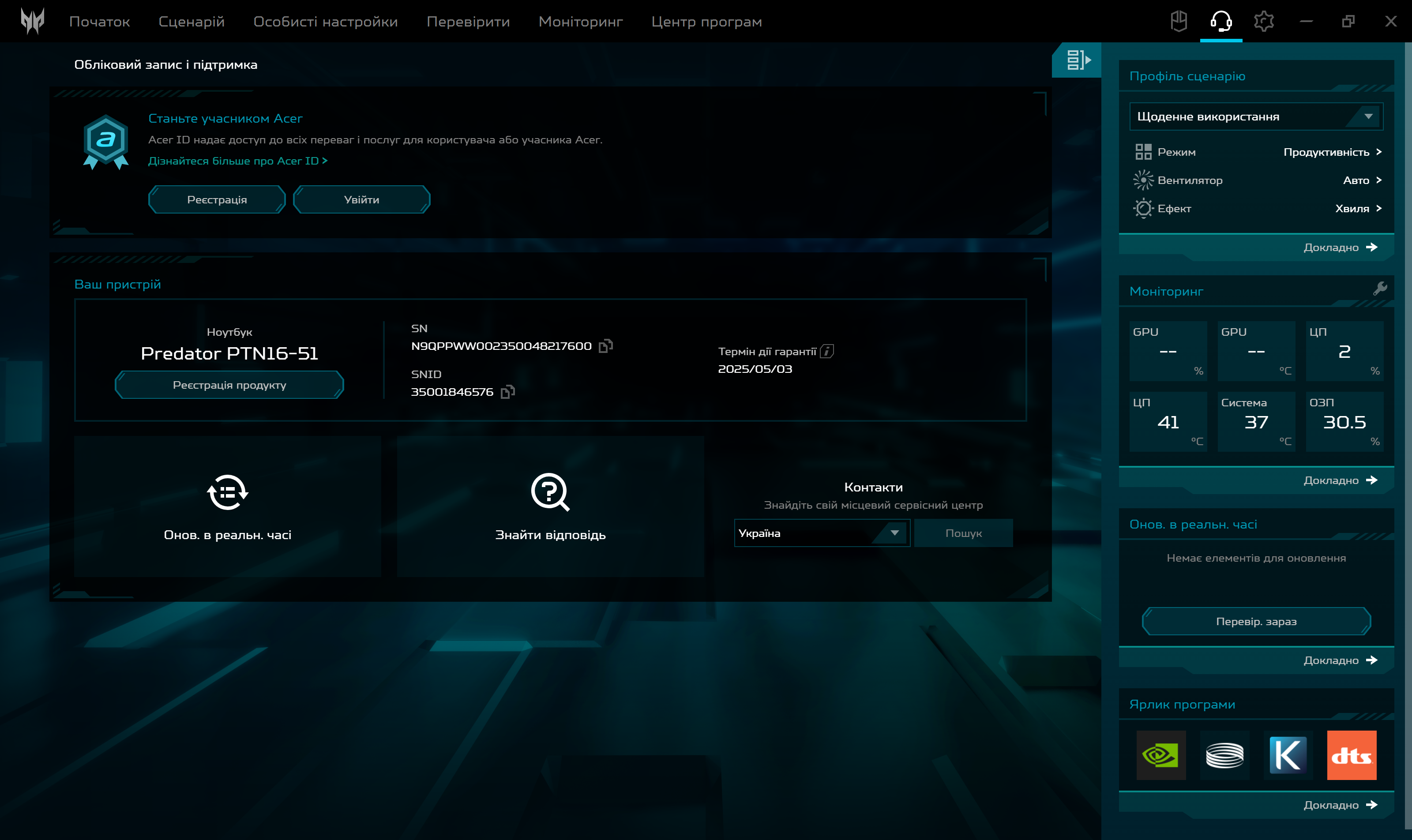This screenshot has height=840, width=1412.
Task: Switch to the Моніторинг tab
Action: (580, 21)
